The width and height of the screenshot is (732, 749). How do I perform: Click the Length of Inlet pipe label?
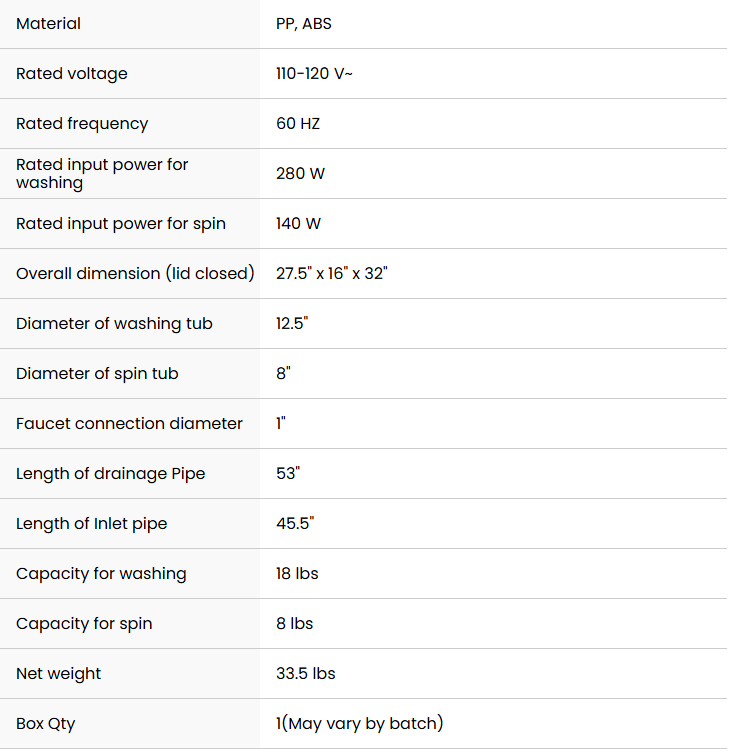91,523
